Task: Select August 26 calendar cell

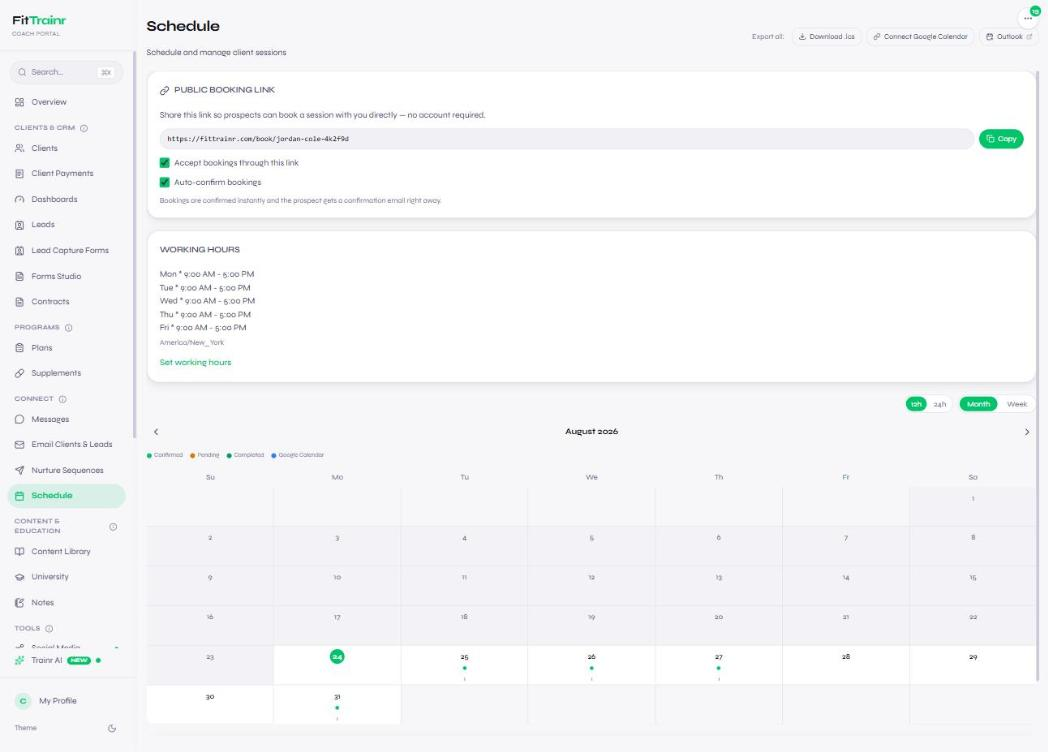Action: point(592,664)
